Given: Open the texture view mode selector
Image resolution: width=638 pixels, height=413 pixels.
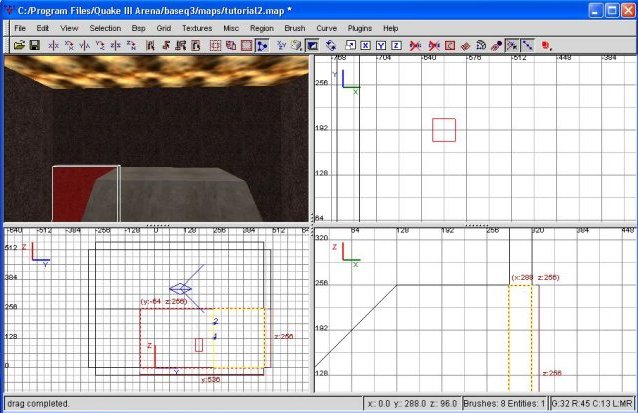Looking at the screenshot, I should [x=297, y=46].
